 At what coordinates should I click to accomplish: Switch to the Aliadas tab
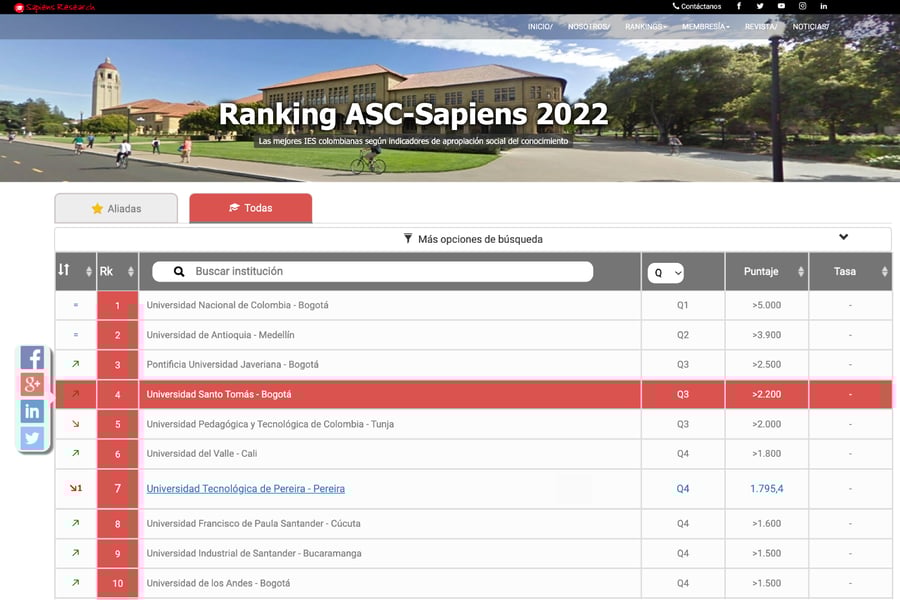(x=116, y=208)
